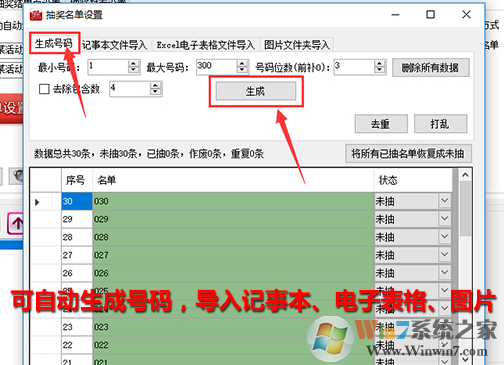Open 图片文件夹导入 tab
The width and height of the screenshot is (504, 365).
coord(297,45)
